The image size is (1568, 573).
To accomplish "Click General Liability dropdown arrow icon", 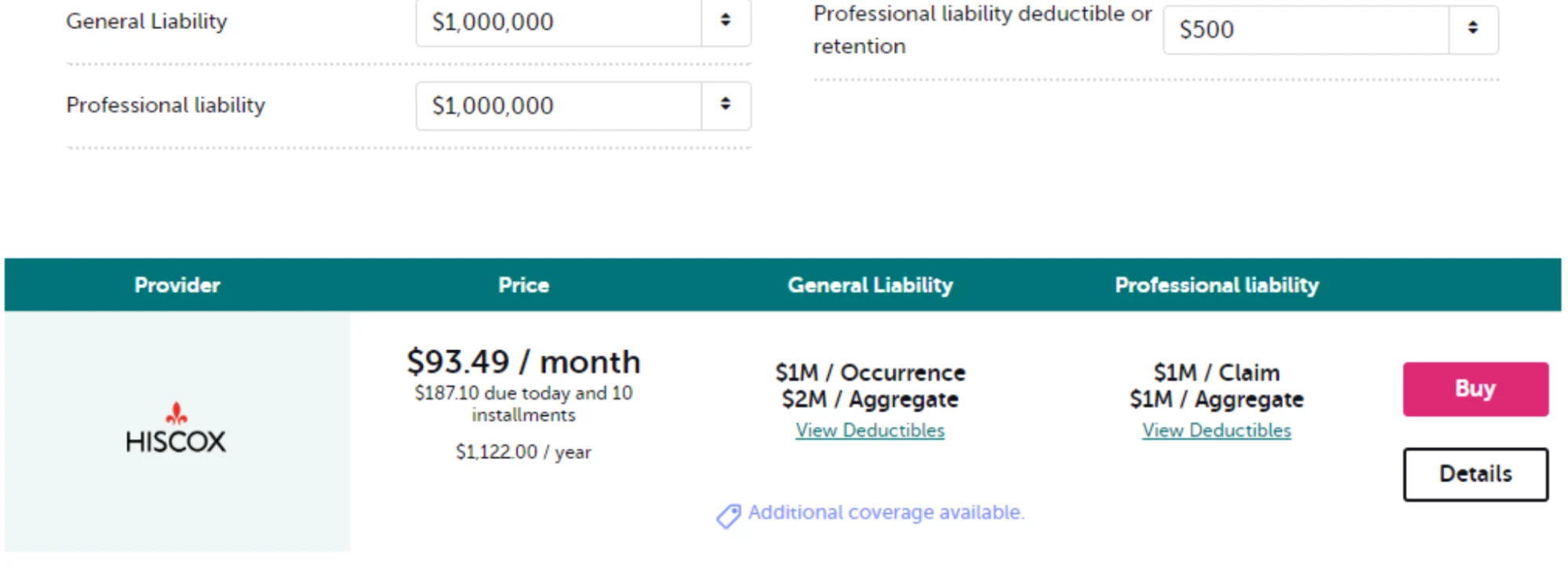I will coord(726,20).
